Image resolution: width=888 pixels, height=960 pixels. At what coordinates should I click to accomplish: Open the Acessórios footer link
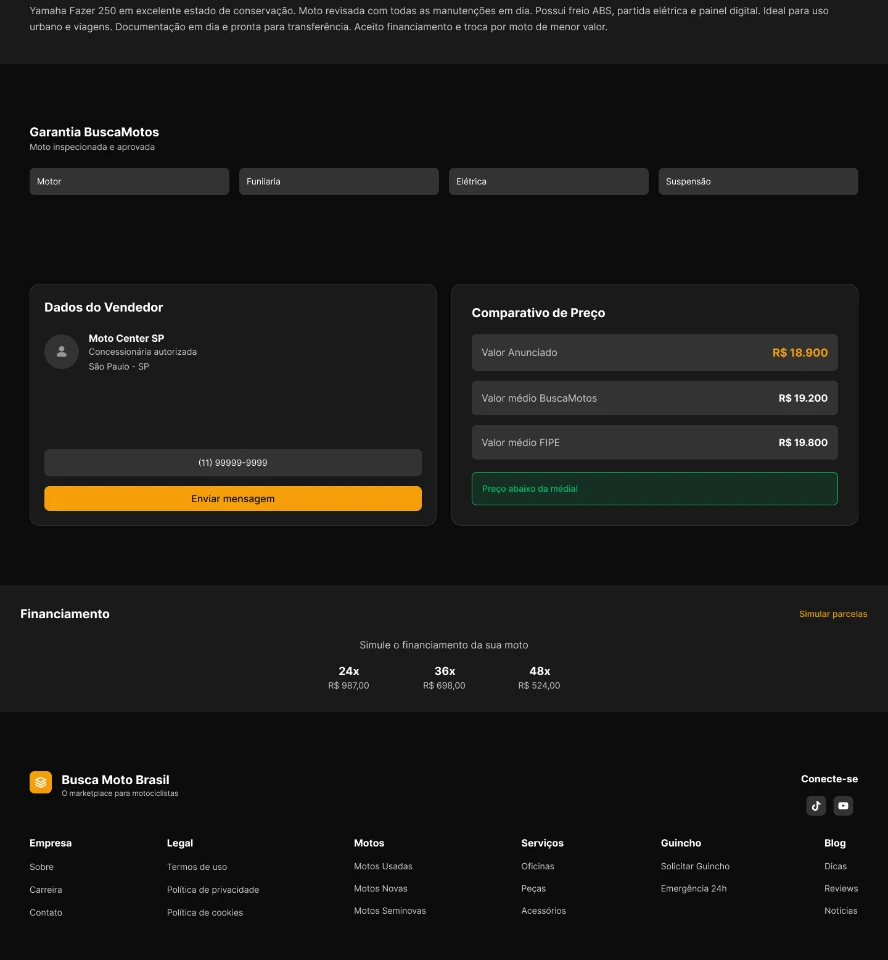click(544, 911)
